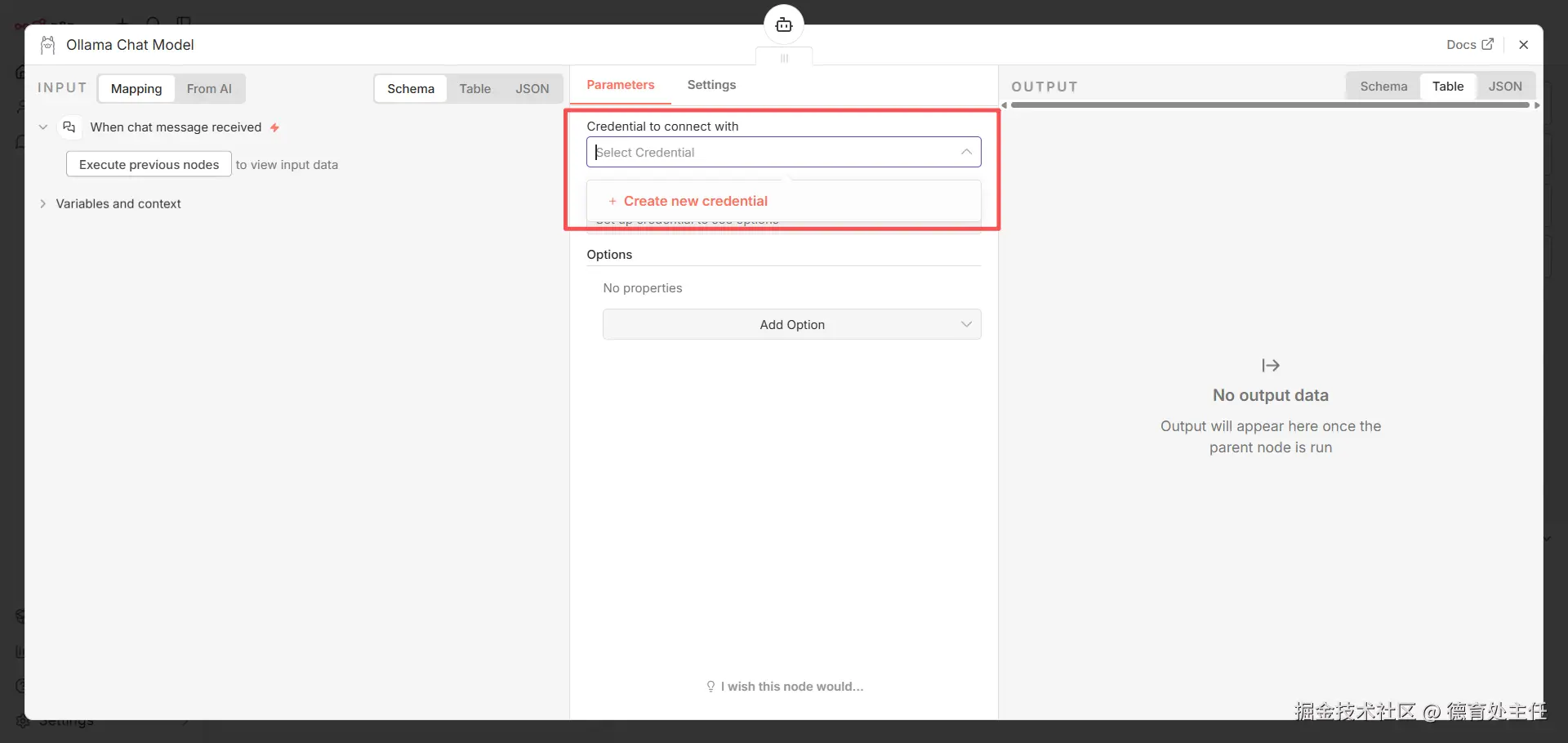The height and width of the screenshot is (743, 1568).
Task: Open the Parameters tab
Action: point(621,85)
